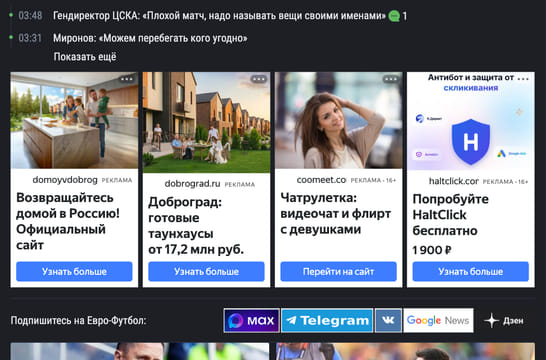Open the Google News subscription badge

coord(438,320)
